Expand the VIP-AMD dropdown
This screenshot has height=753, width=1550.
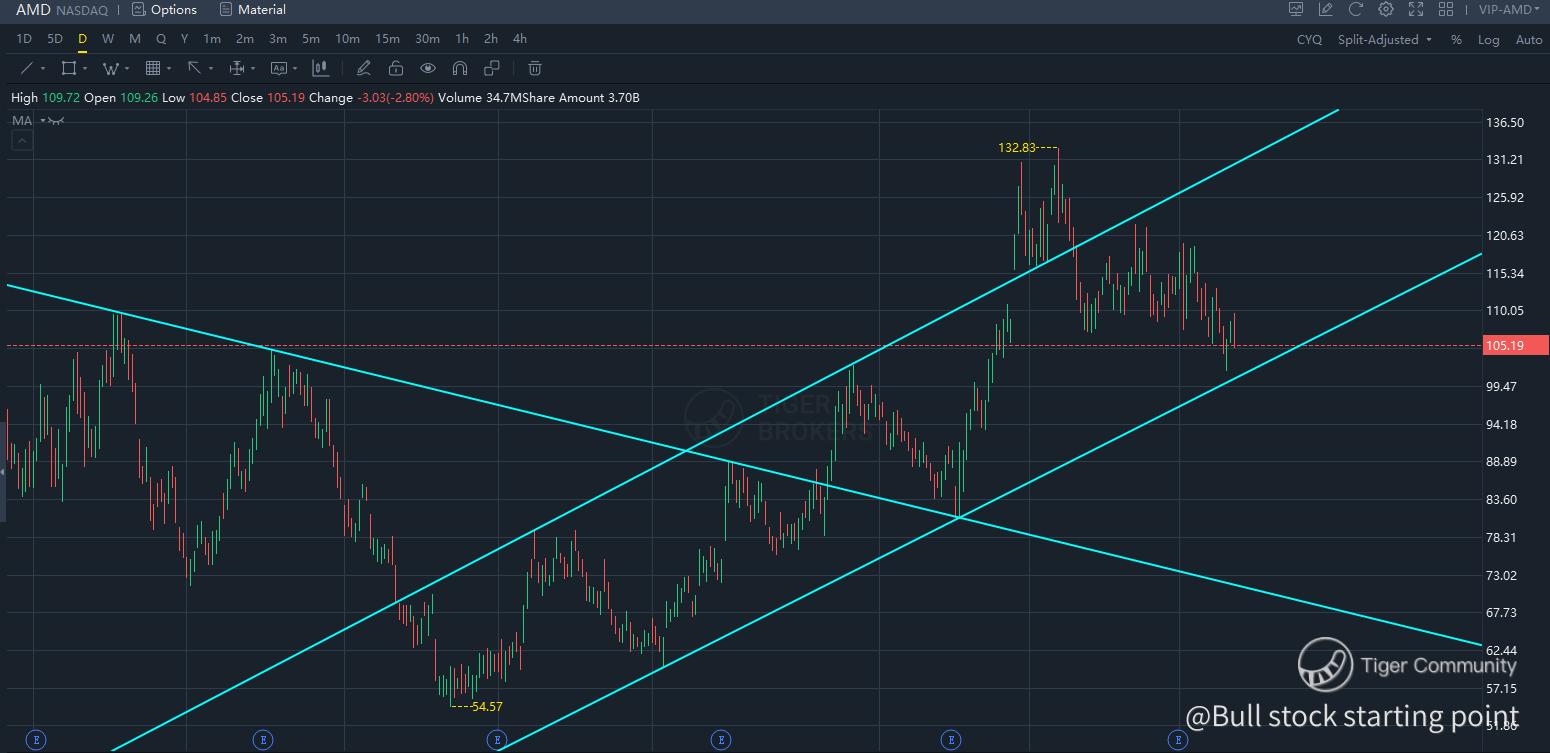(x=1509, y=10)
